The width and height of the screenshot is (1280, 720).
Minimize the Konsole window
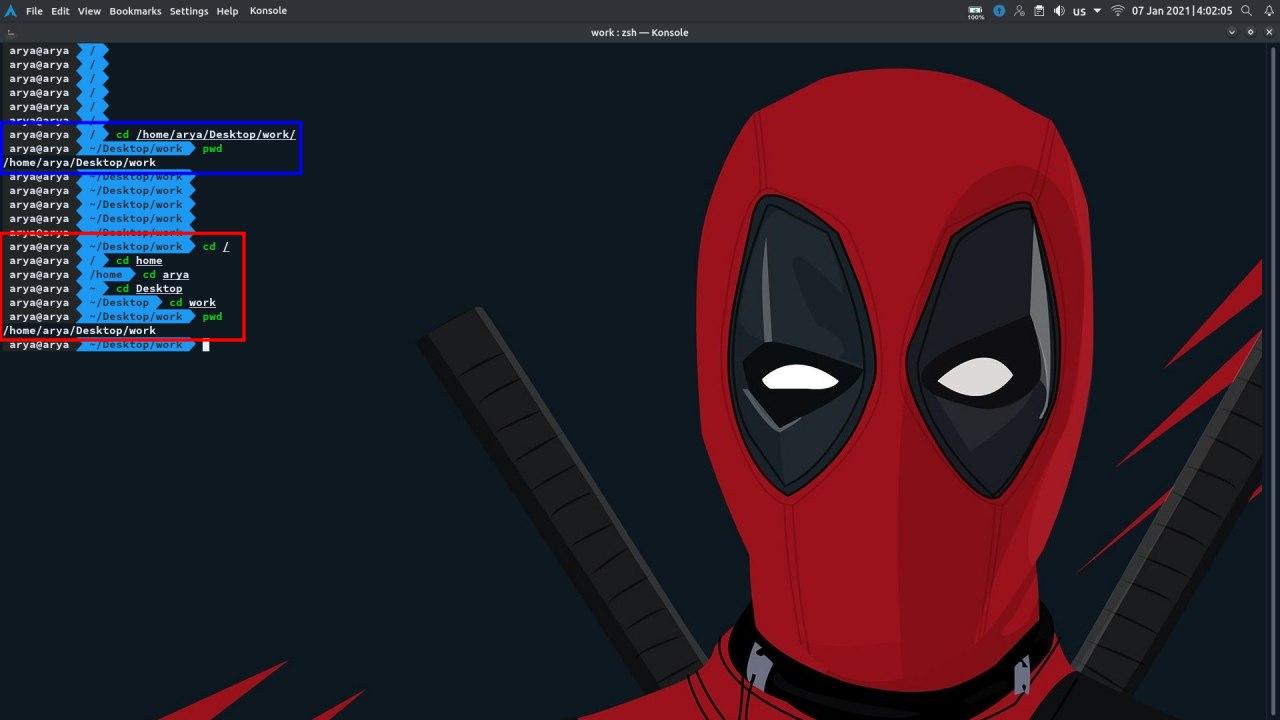(x=1232, y=32)
